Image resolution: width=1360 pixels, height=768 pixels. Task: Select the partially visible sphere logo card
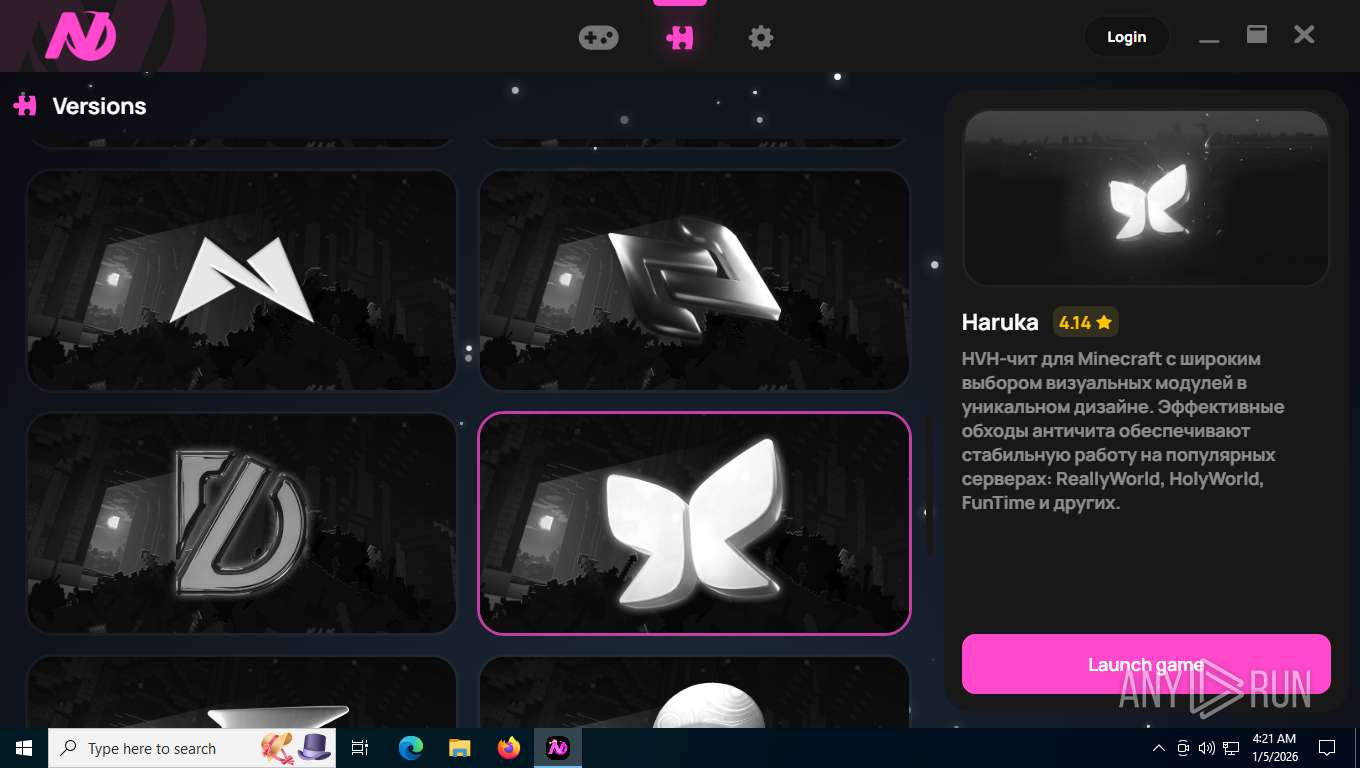pyautogui.click(x=695, y=692)
